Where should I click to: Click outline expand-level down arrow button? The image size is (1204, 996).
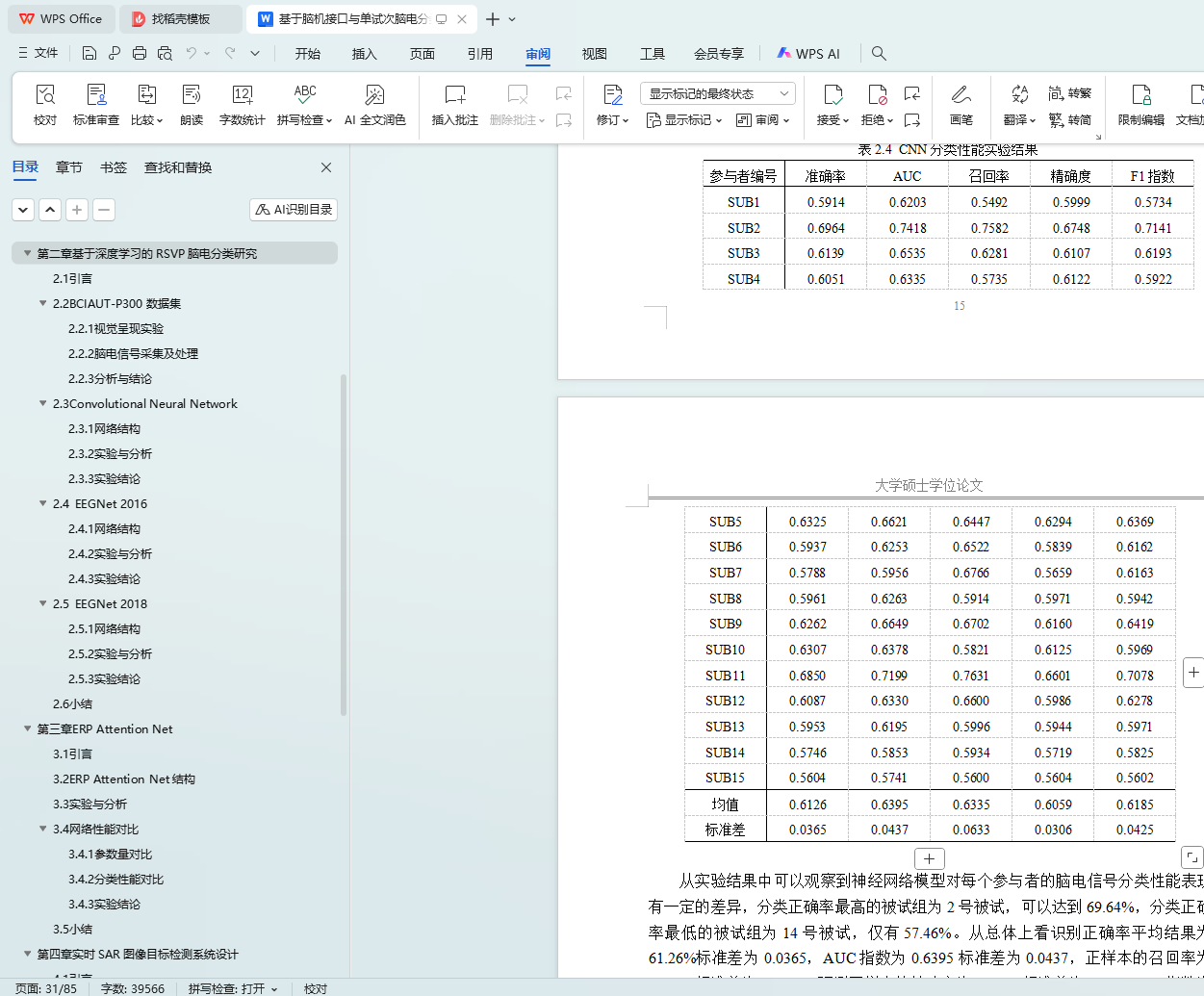23,209
